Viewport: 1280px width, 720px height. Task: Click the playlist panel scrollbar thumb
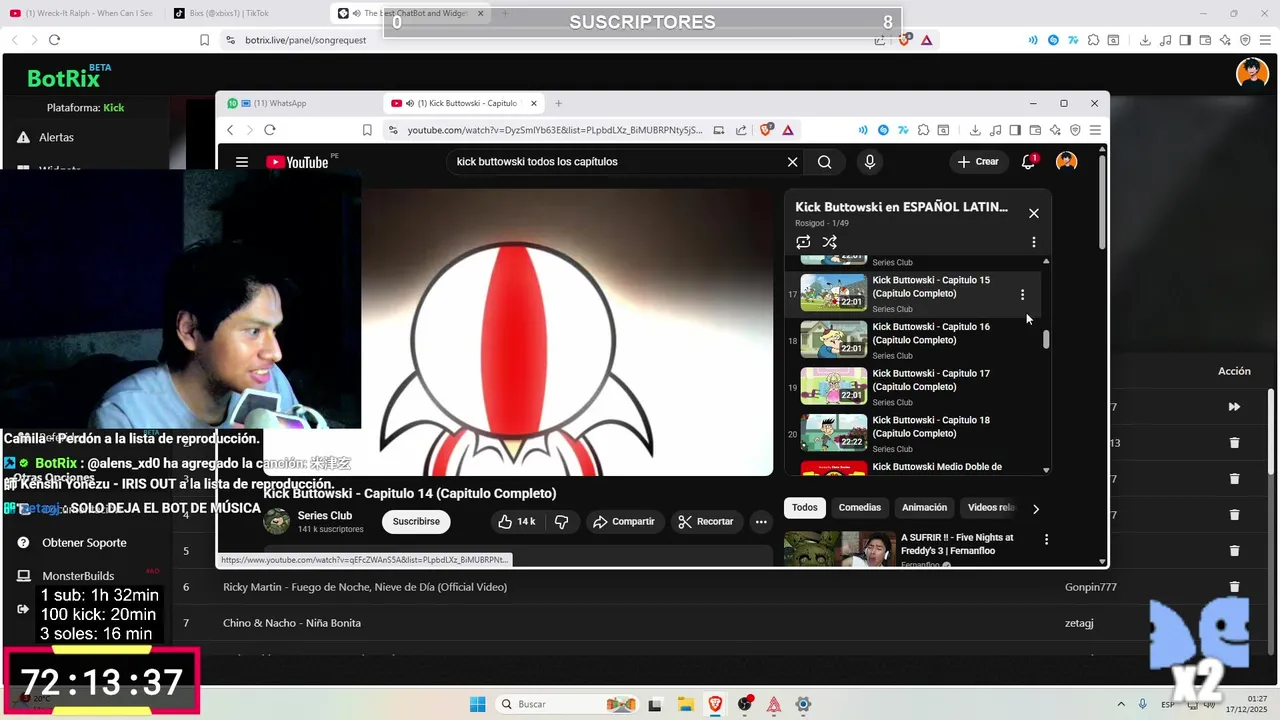[1047, 339]
